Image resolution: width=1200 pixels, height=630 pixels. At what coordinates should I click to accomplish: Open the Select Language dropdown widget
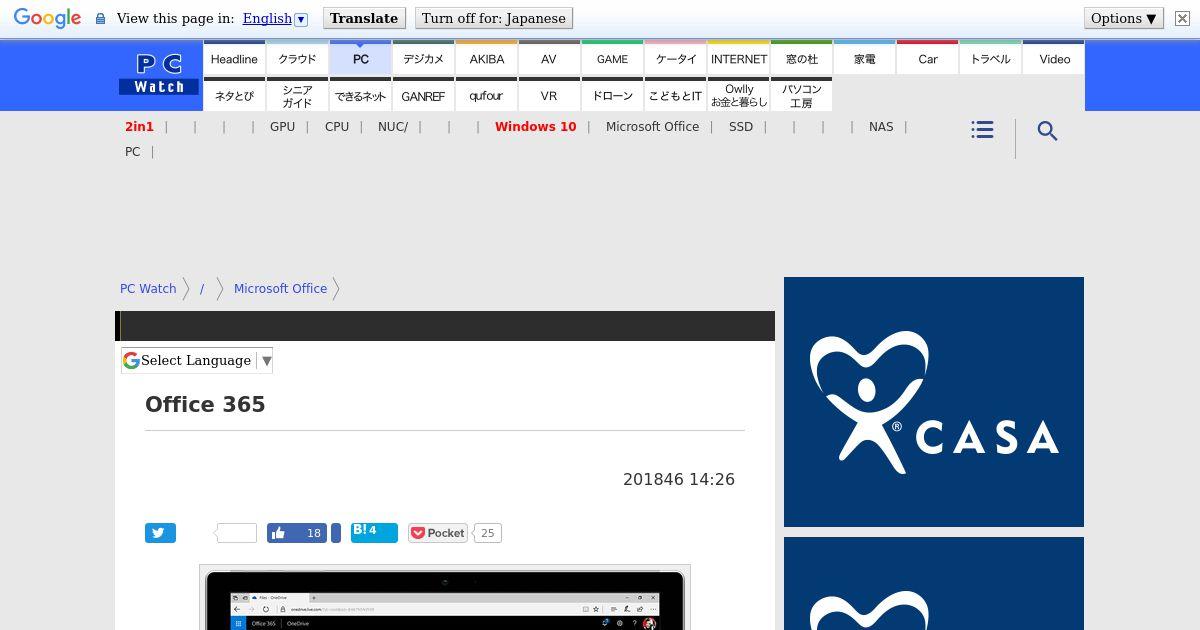tap(197, 360)
